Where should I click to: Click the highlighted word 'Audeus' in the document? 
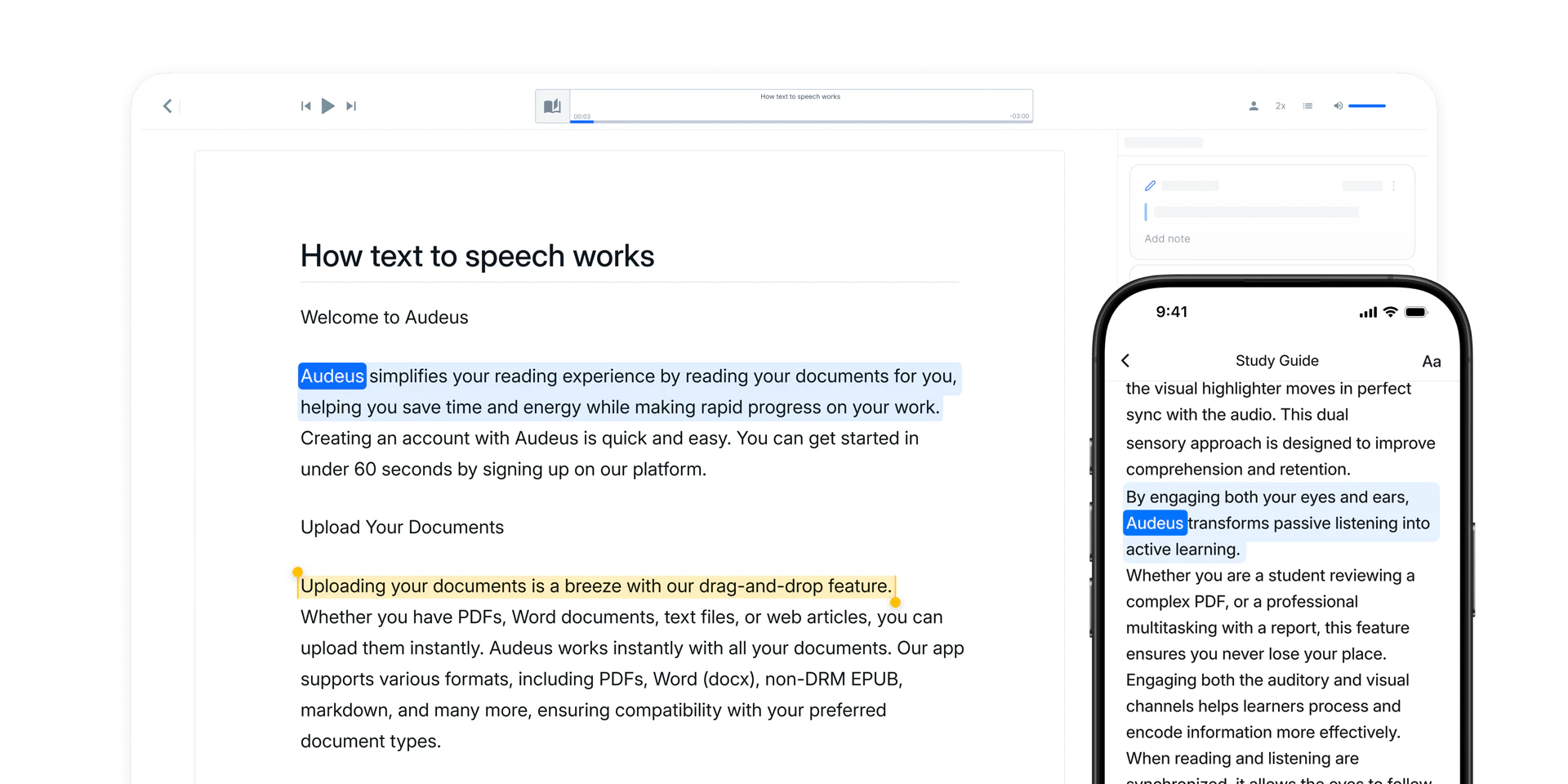pyautogui.click(x=332, y=376)
